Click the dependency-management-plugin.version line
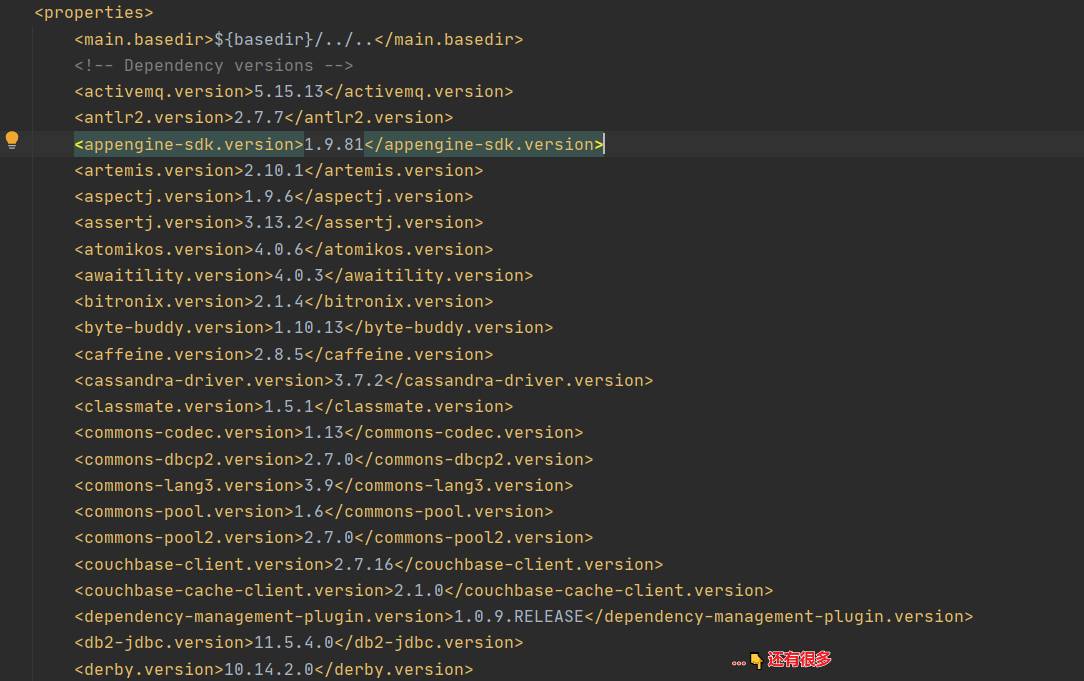The image size is (1084, 681). pyautogui.click(x=523, y=617)
